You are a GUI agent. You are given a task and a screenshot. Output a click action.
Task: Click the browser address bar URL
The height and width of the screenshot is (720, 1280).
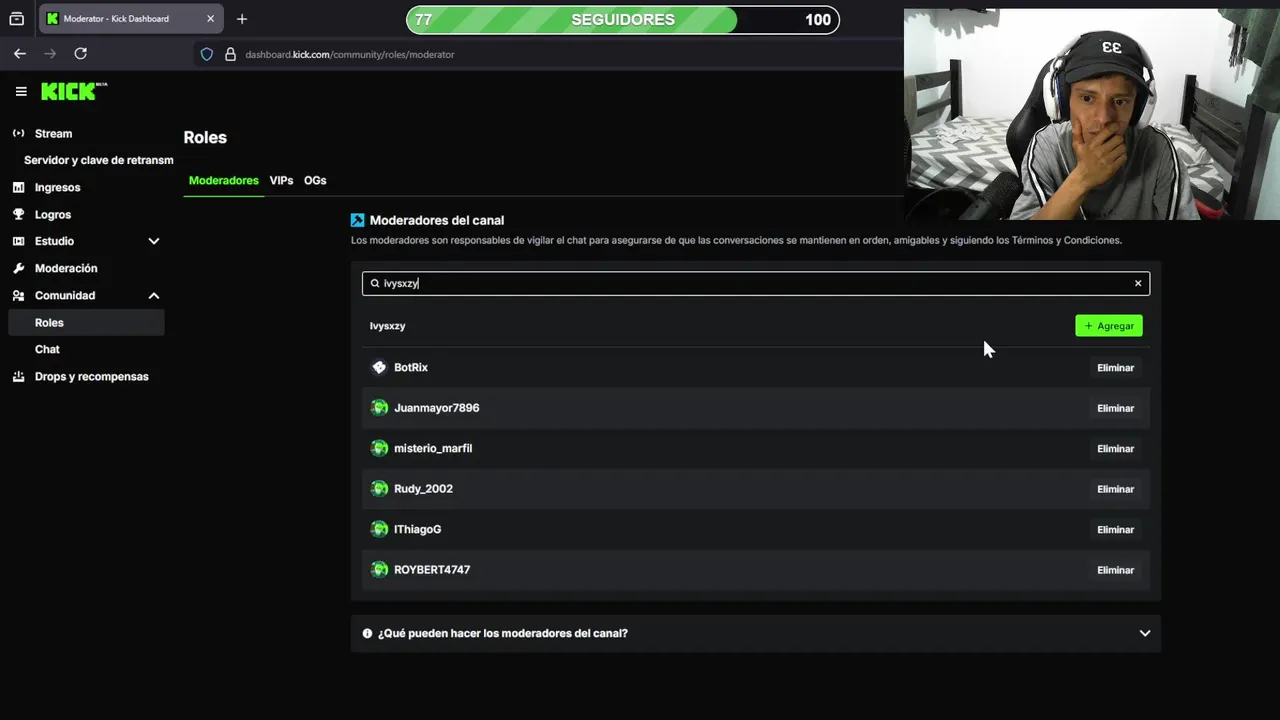pyautogui.click(x=350, y=54)
